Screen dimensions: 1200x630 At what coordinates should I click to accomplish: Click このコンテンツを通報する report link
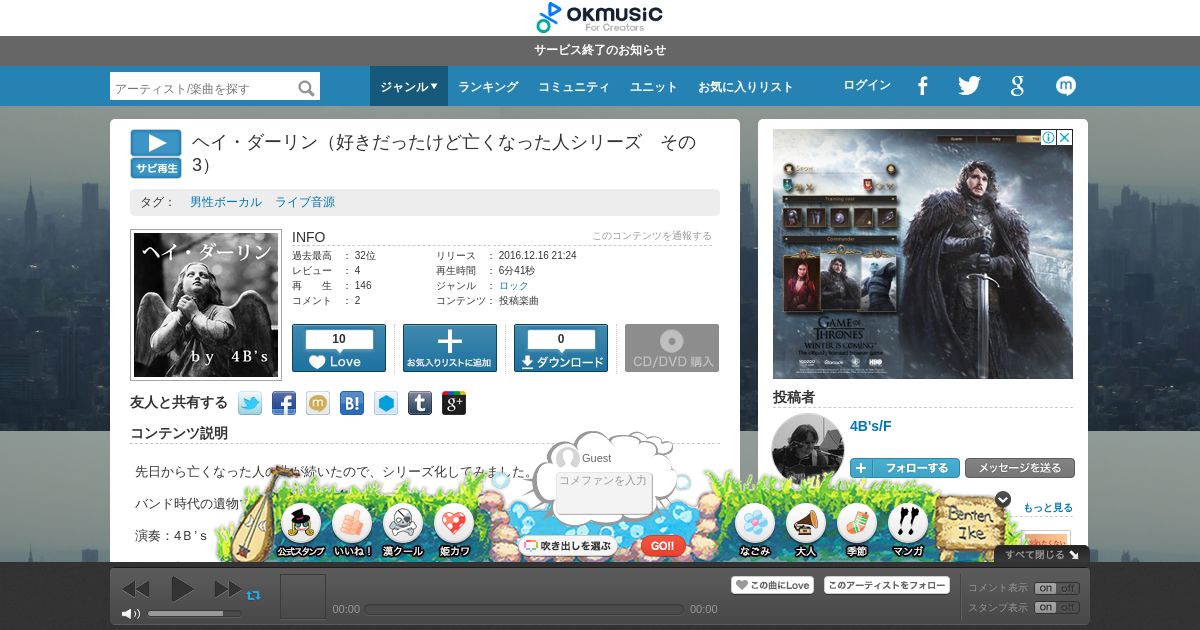click(652, 236)
